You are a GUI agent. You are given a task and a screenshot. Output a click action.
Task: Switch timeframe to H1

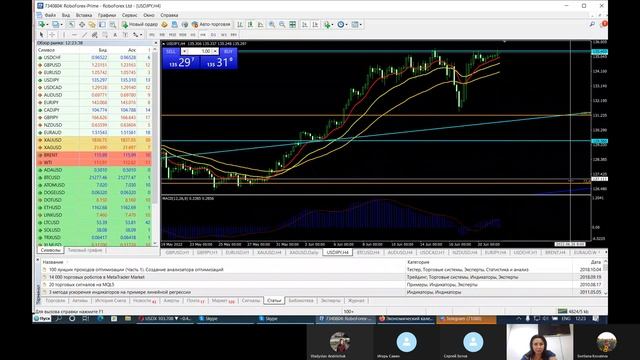coord(193,35)
